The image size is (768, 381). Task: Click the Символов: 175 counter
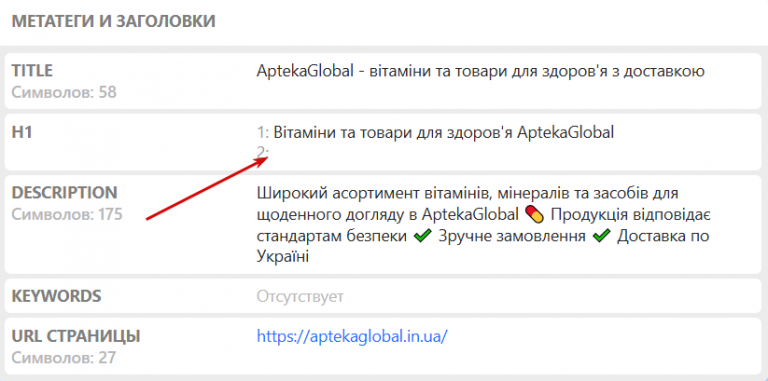point(67,214)
